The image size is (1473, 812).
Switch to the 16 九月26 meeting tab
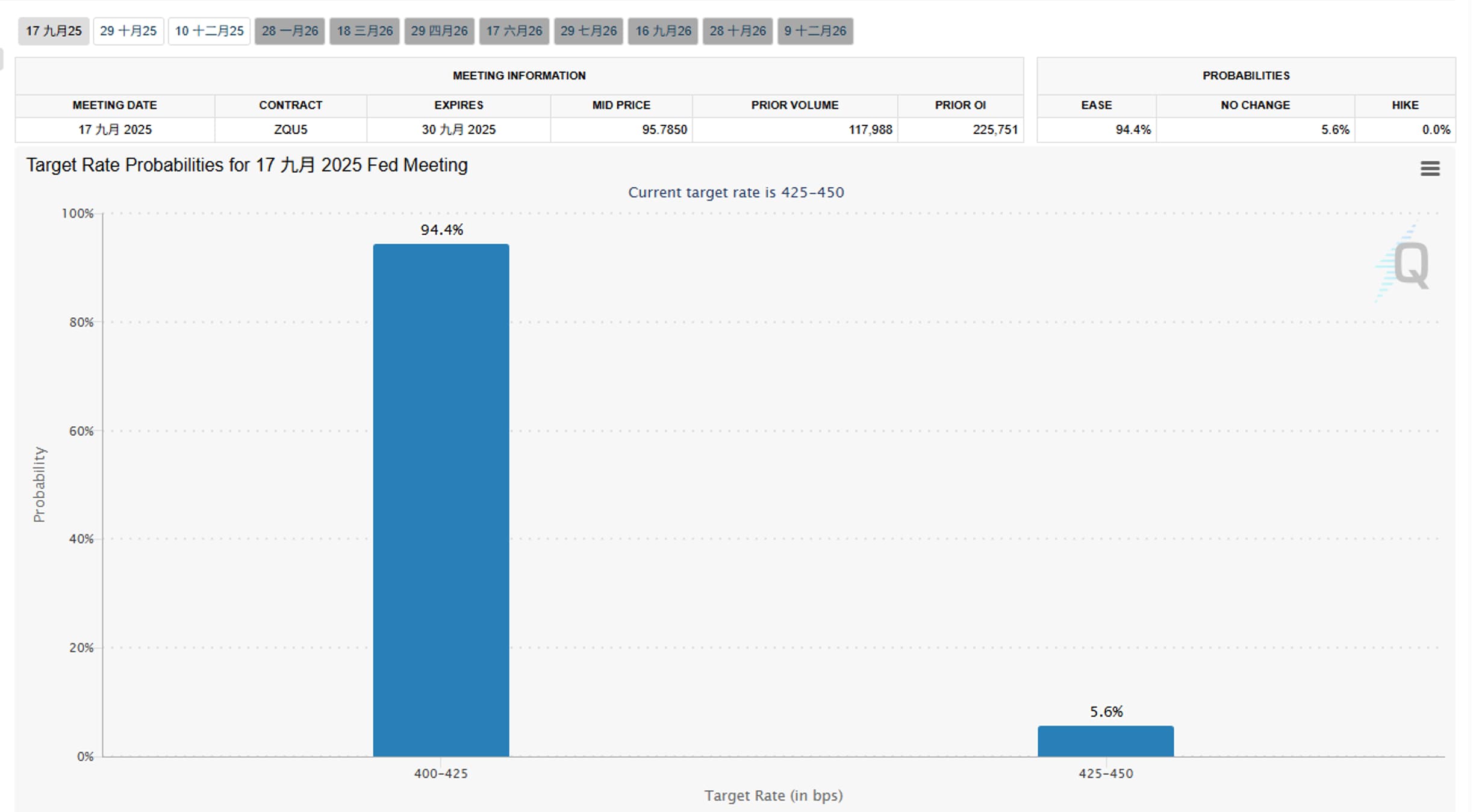(663, 31)
